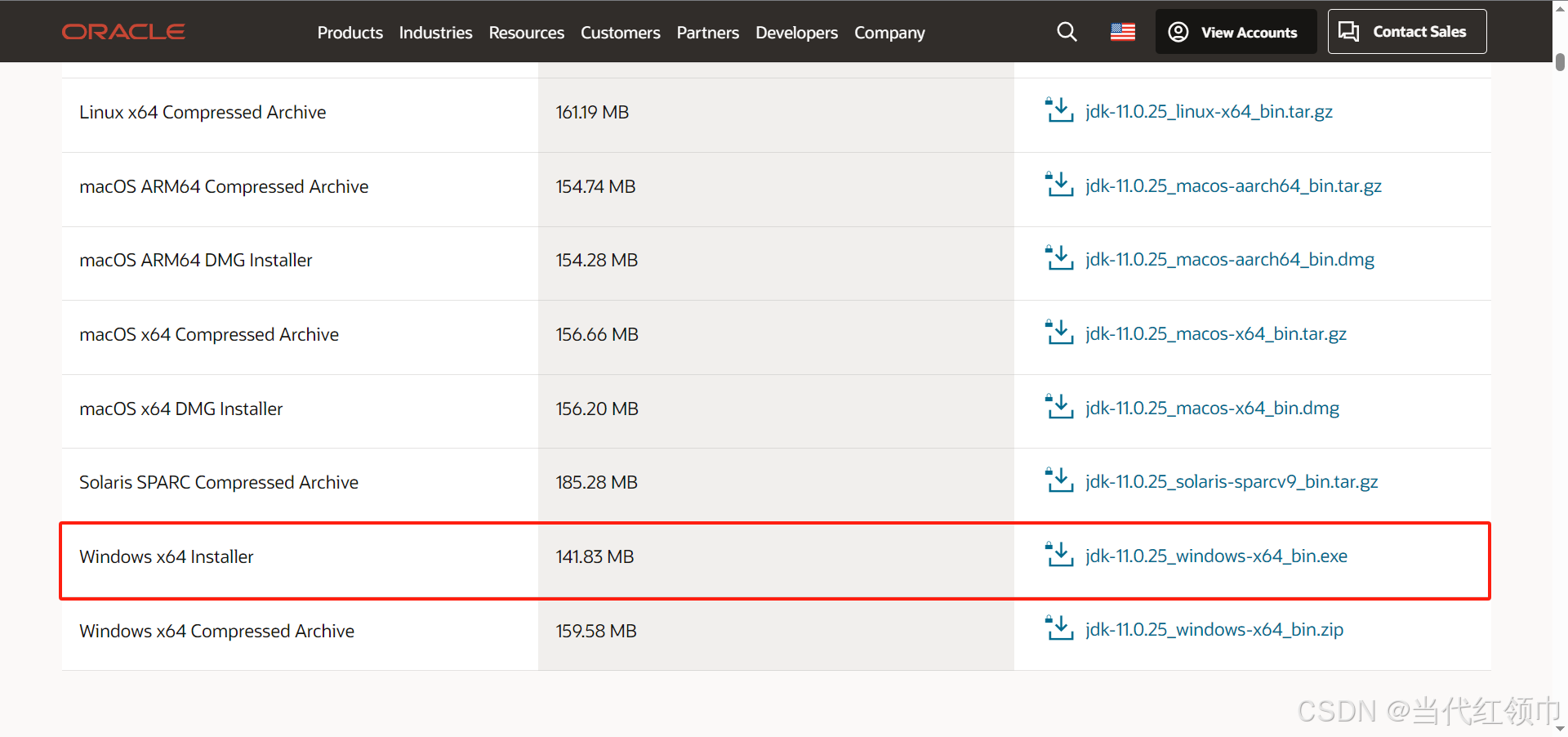This screenshot has height=737, width=1568.
Task: Click the 159.58 MB size cell
Action: (x=776, y=633)
